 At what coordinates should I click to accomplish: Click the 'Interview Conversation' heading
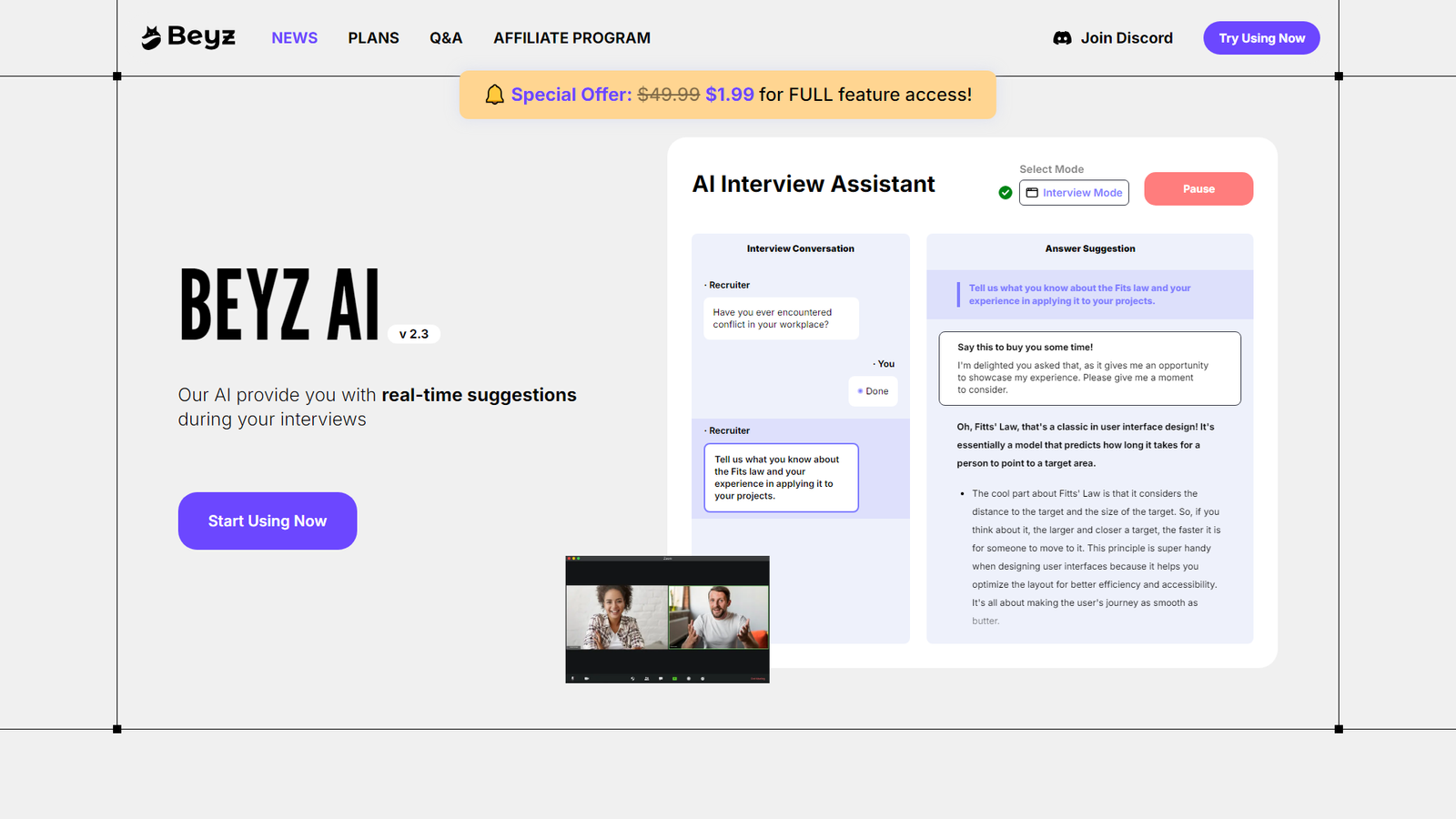(x=801, y=248)
